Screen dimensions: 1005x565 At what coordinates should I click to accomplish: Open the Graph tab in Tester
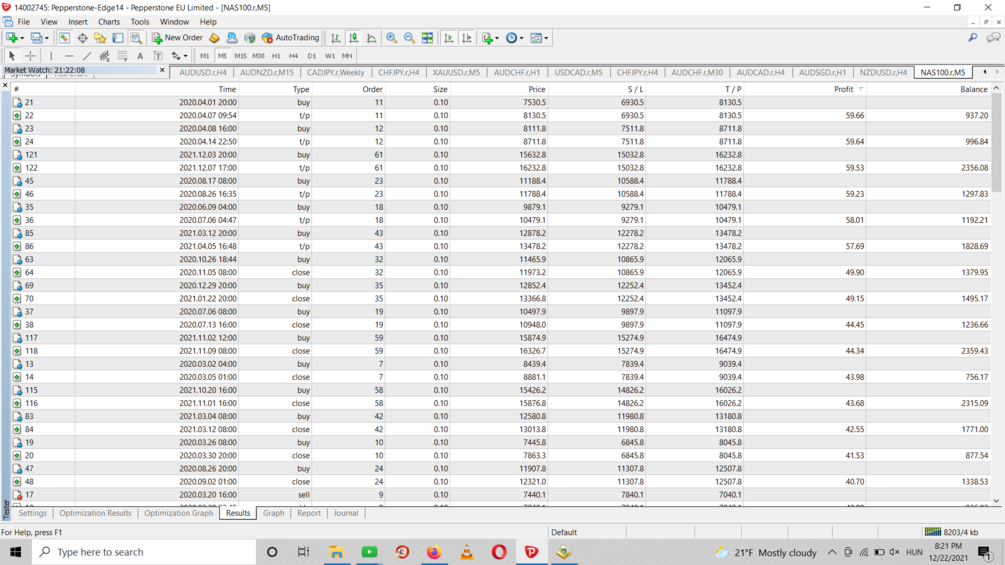coord(274,513)
